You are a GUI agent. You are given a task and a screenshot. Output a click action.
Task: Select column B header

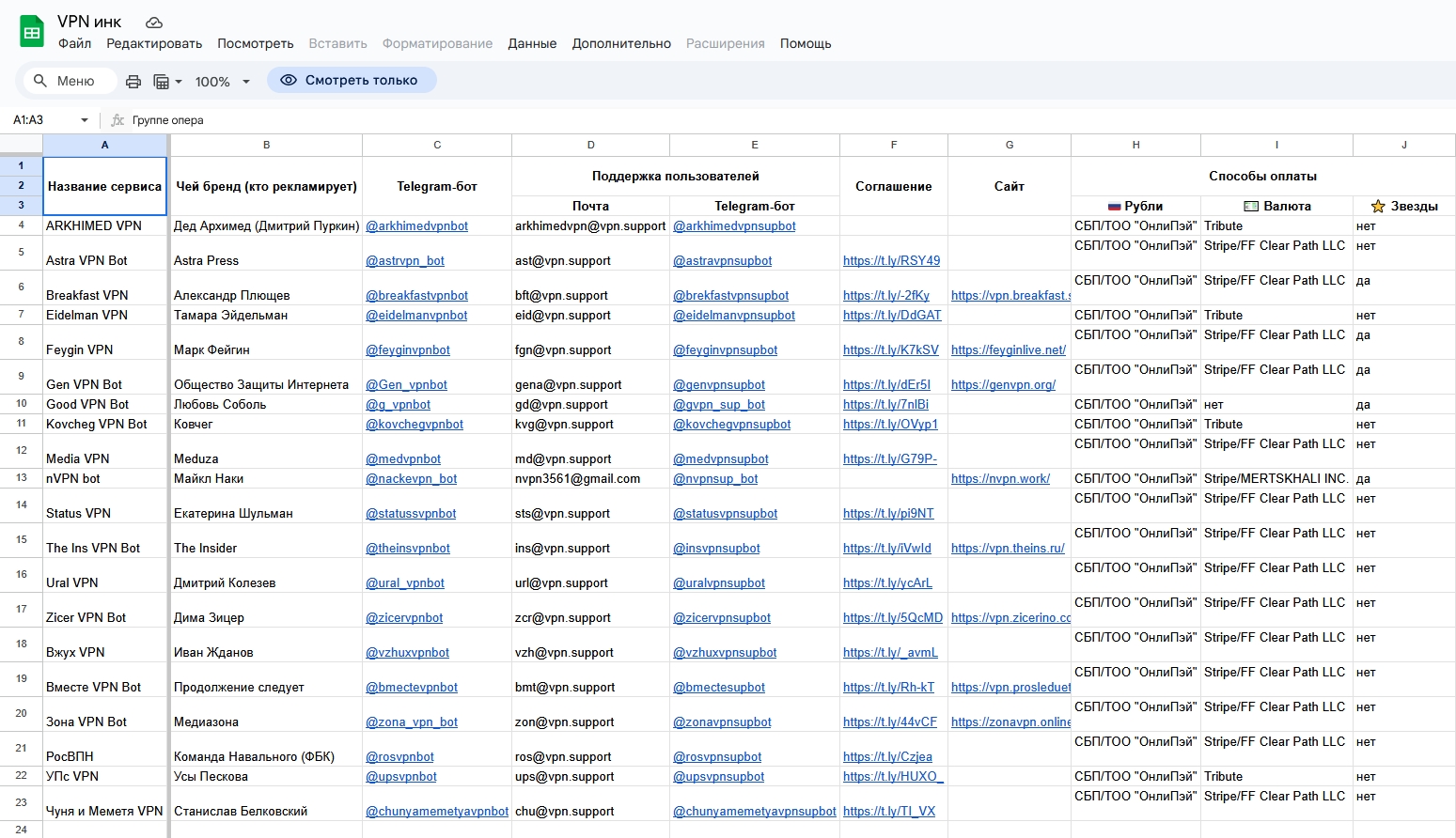266,145
